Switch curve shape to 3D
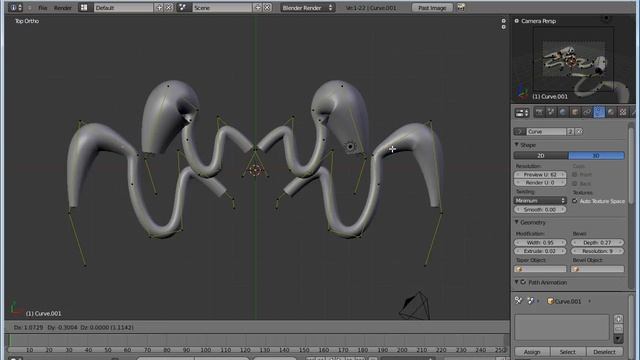 [x=596, y=156]
